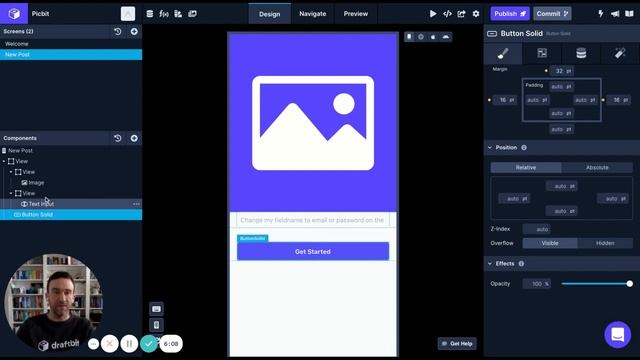This screenshot has width=640, height=360.
Task: Edit the right margin value 16
Action: coord(618,100)
